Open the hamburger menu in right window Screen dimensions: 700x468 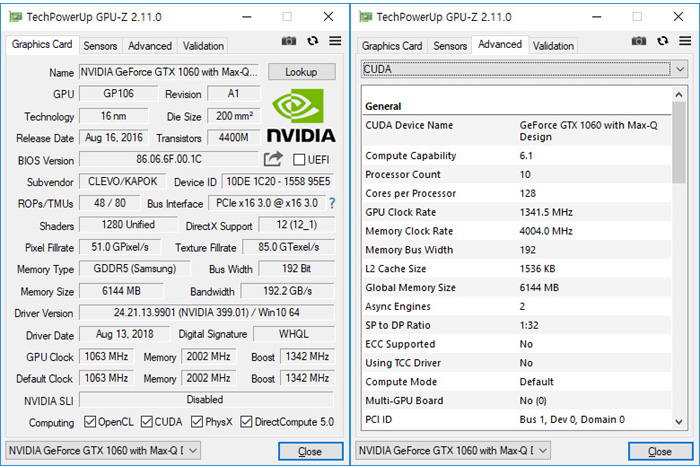pyautogui.click(x=684, y=41)
